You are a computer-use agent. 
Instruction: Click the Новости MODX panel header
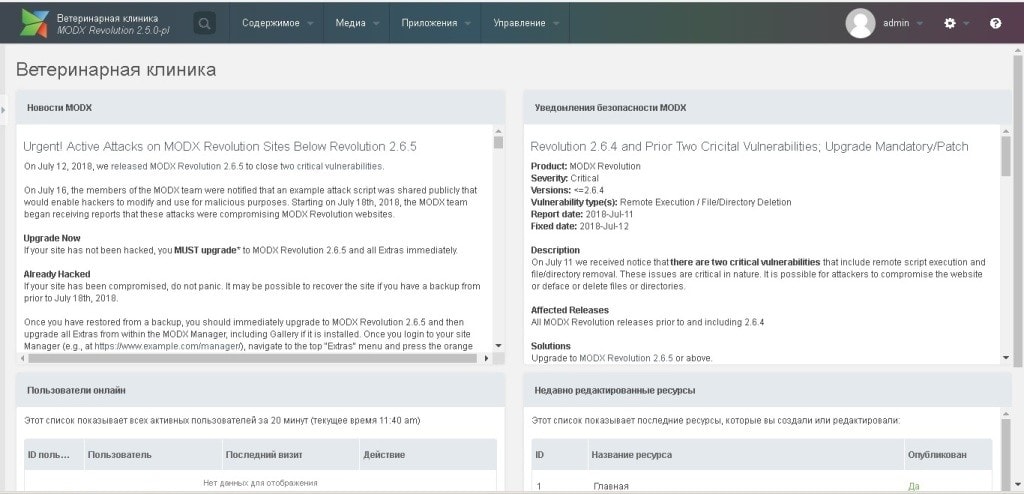(260, 108)
